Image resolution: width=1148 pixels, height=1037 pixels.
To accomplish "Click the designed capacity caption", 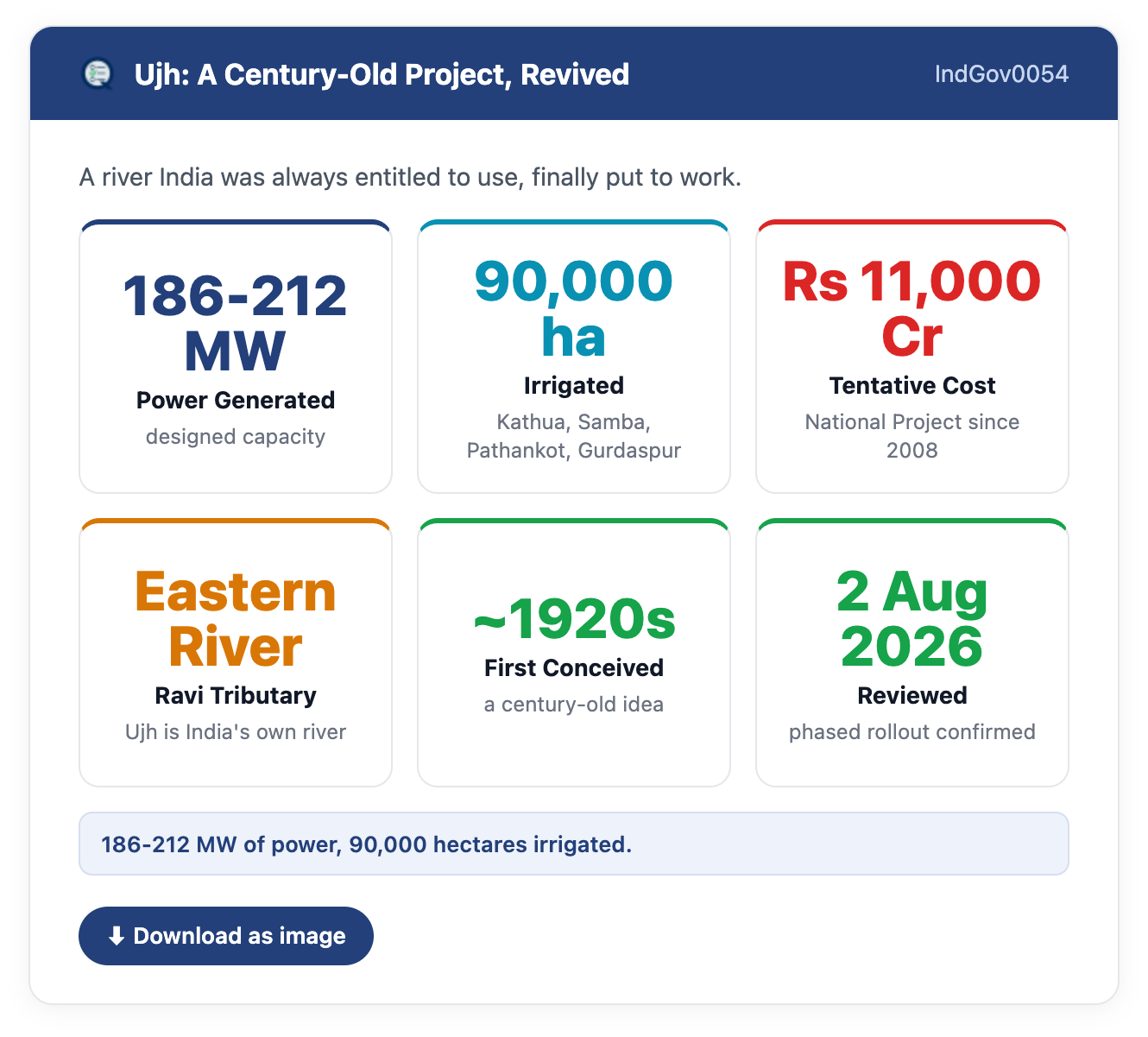I will click(x=236, y=437).
